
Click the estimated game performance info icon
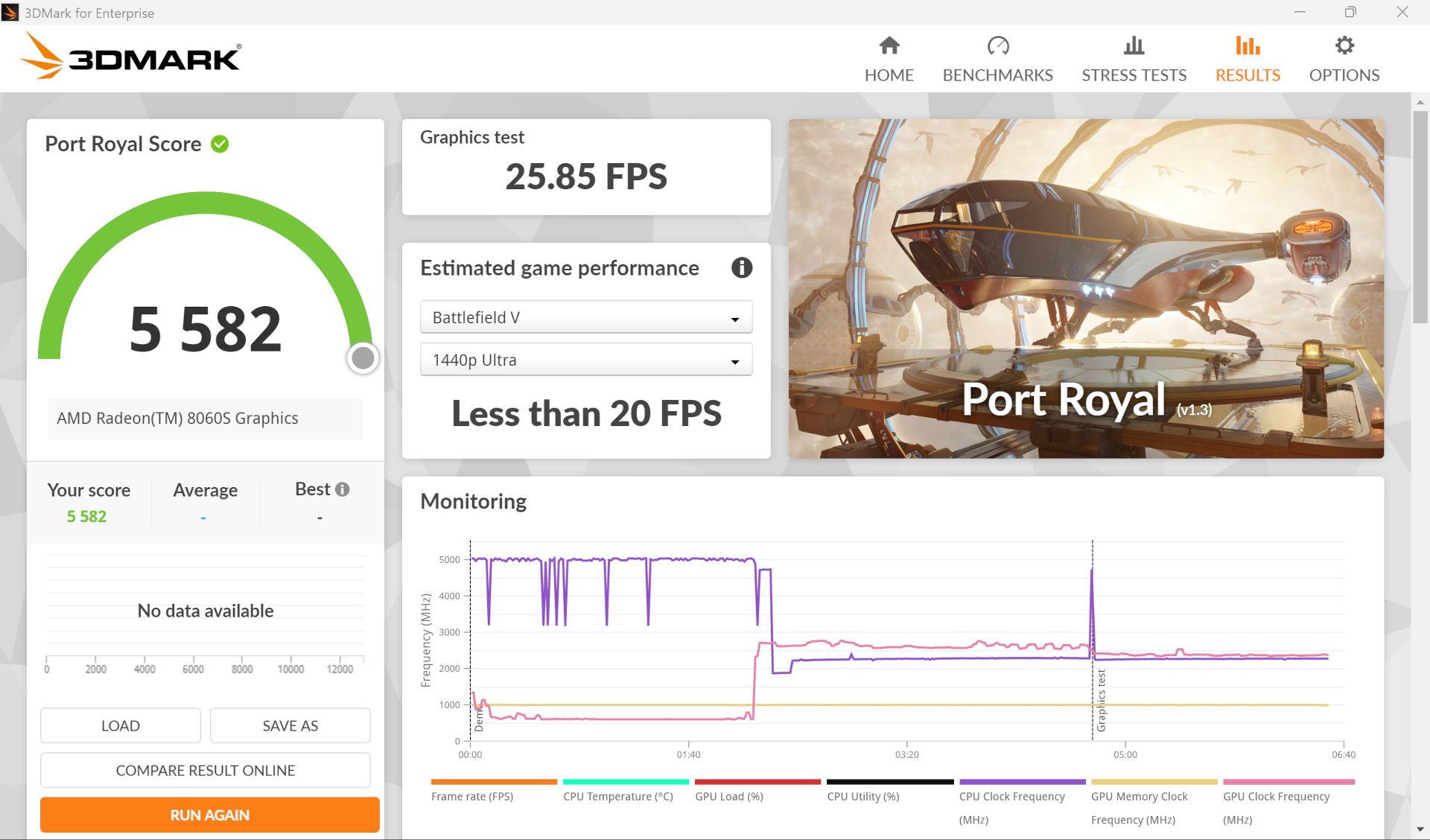tap(741, 267)
